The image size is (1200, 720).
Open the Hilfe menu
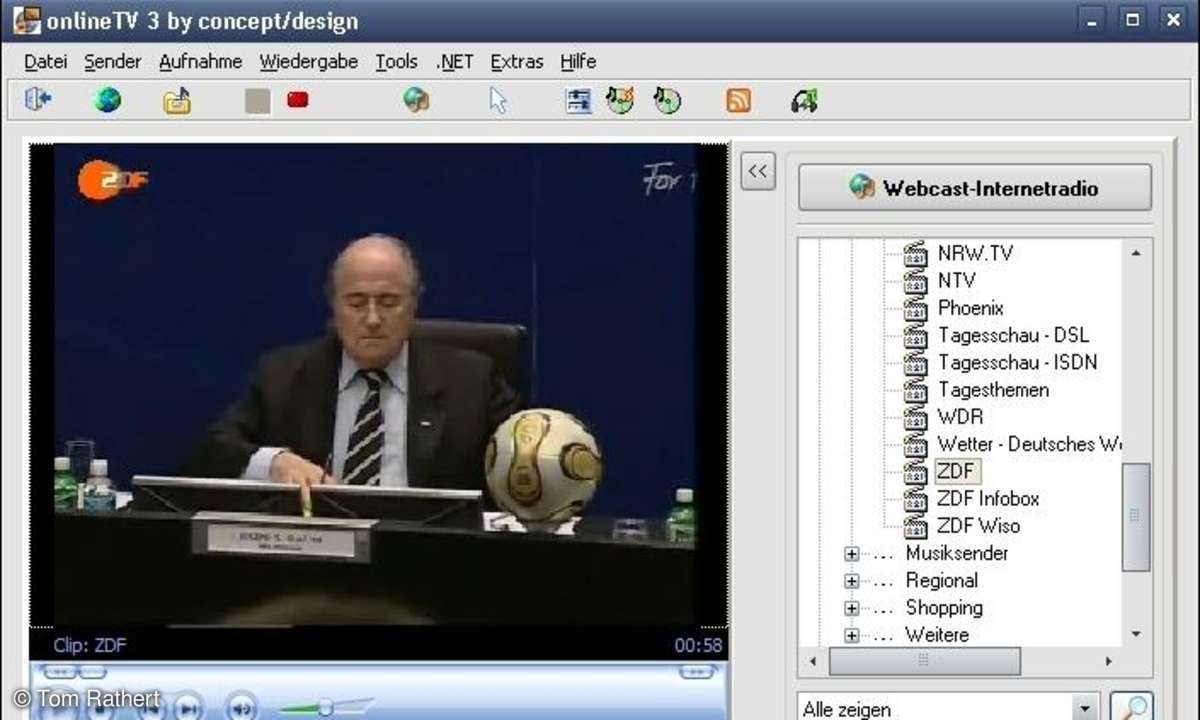578,61
